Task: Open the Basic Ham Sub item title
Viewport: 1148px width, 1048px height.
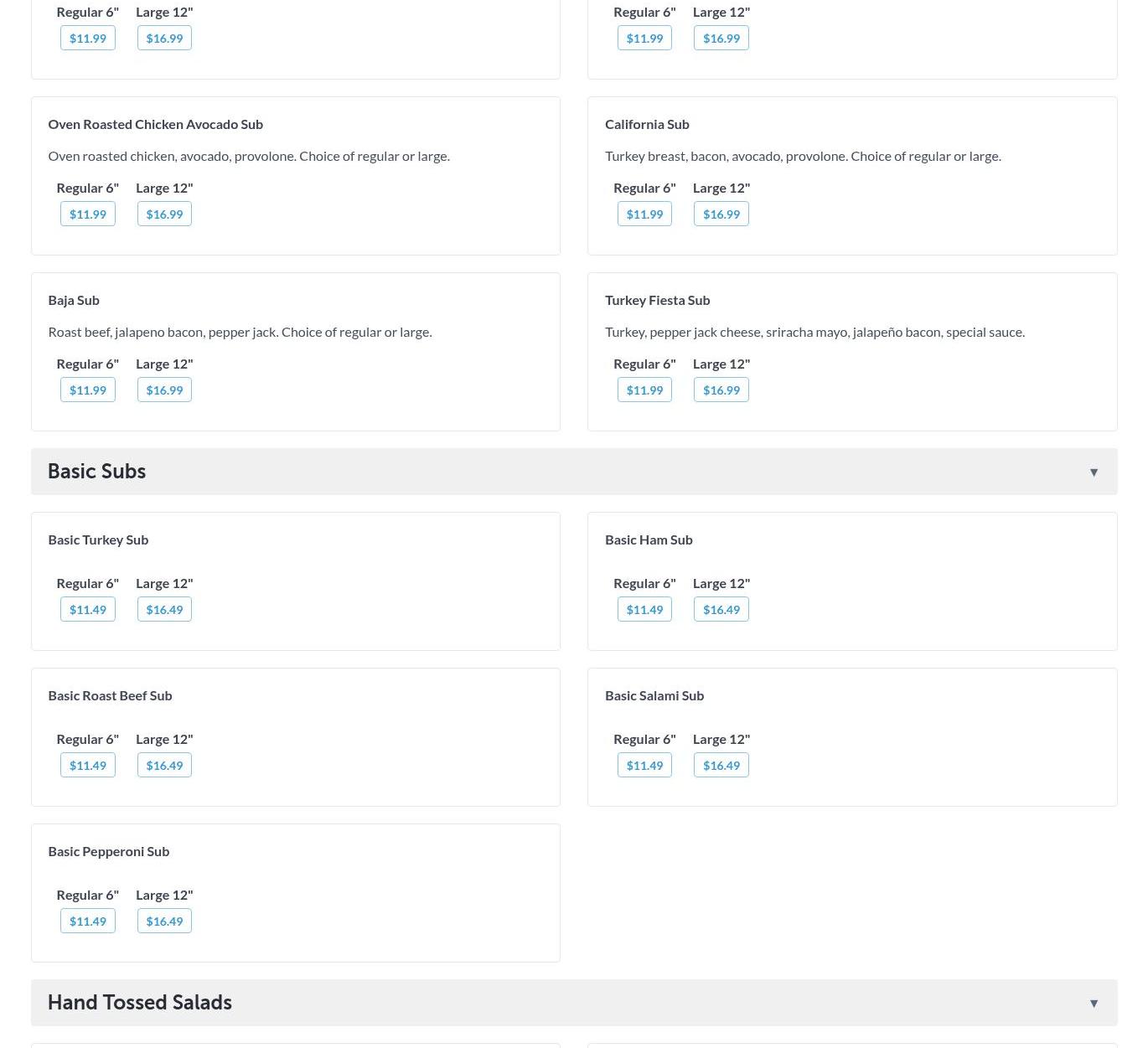Action: pyautogui.click(x=649, y=539)
